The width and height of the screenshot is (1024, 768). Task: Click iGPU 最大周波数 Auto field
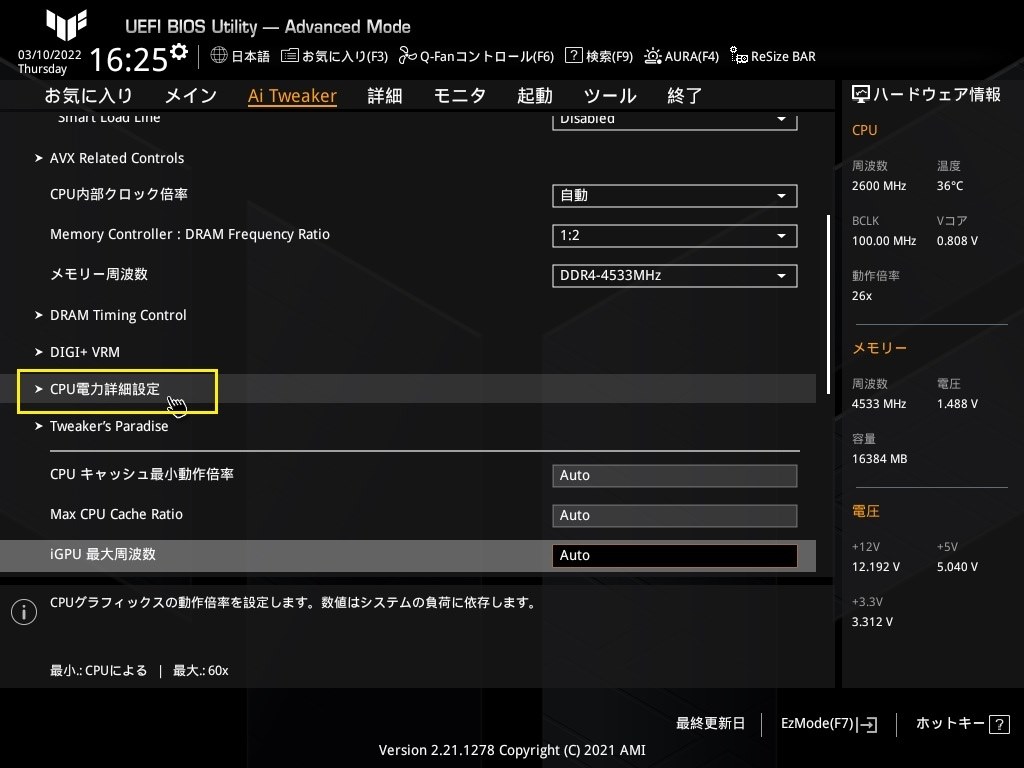click(x=675, y=555)
